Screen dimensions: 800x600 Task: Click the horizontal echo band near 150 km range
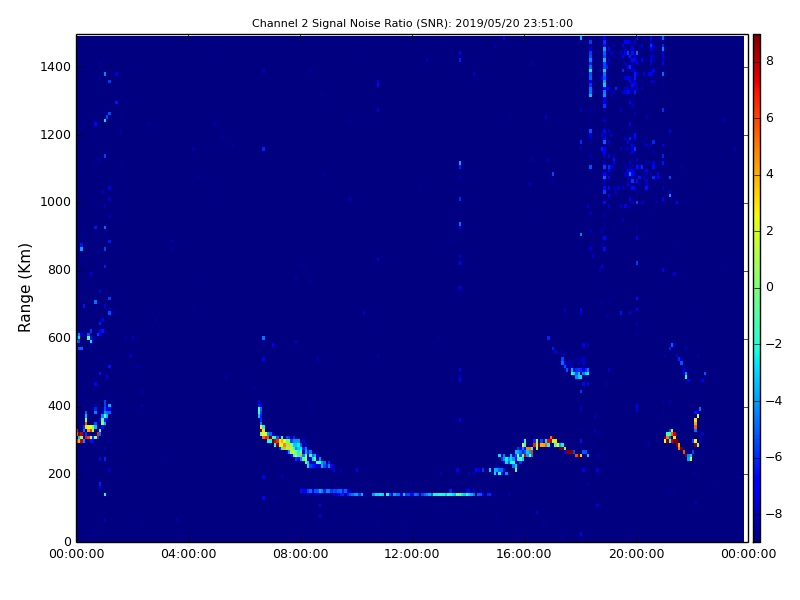(395, 493)
